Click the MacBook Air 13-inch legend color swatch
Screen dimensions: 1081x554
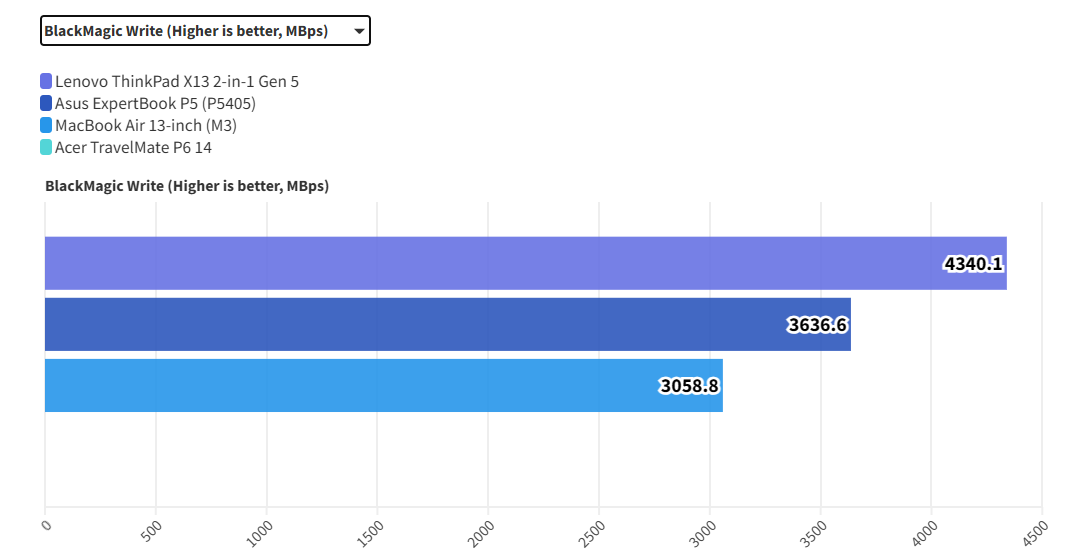(x=46, y=126)
